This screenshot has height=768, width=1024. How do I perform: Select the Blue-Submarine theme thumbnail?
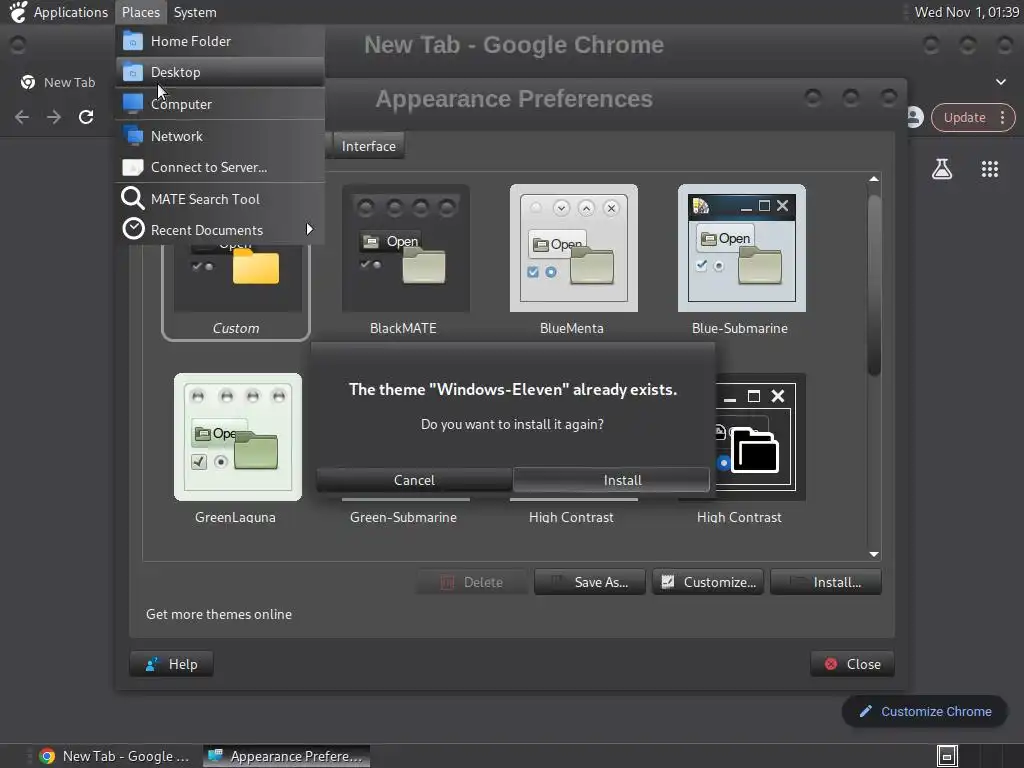(742, 248)
